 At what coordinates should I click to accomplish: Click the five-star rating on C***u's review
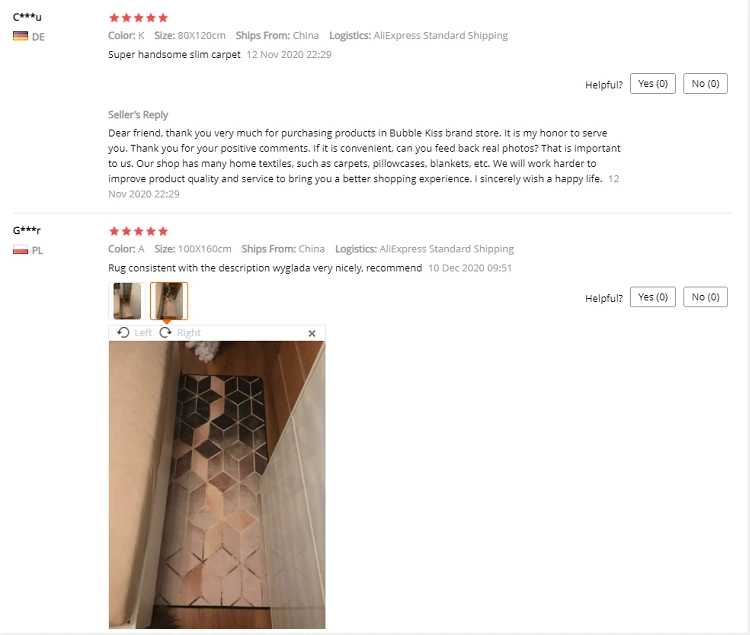click(x=138, y=18)
